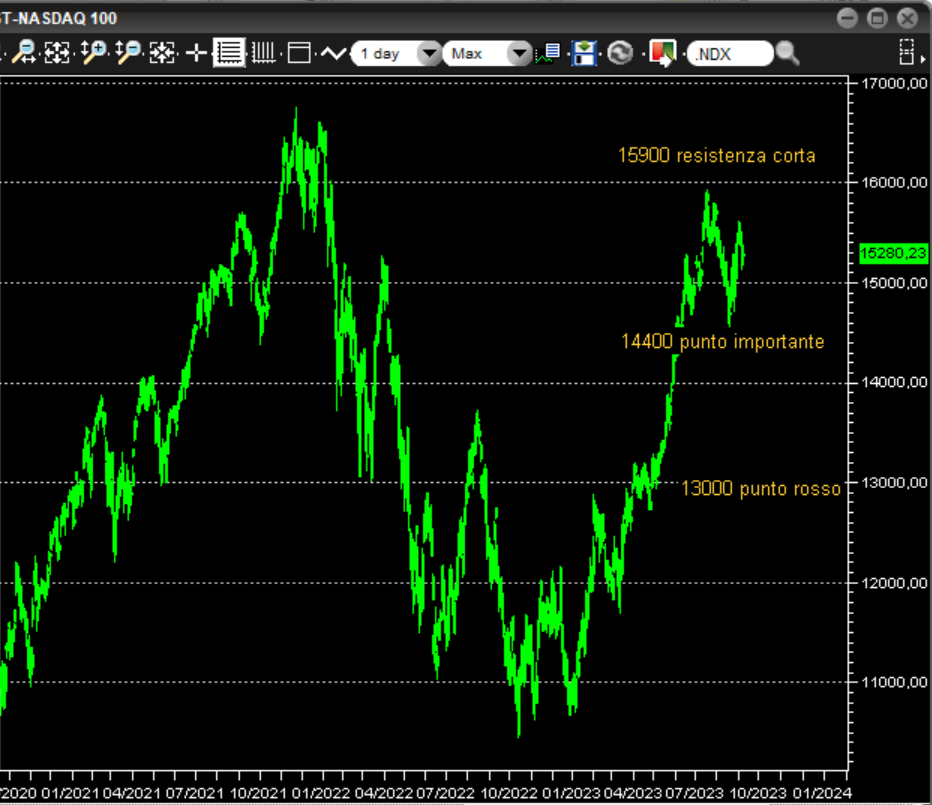Click the chart indicators list icon
932x805 pixels.
(549, 53)
